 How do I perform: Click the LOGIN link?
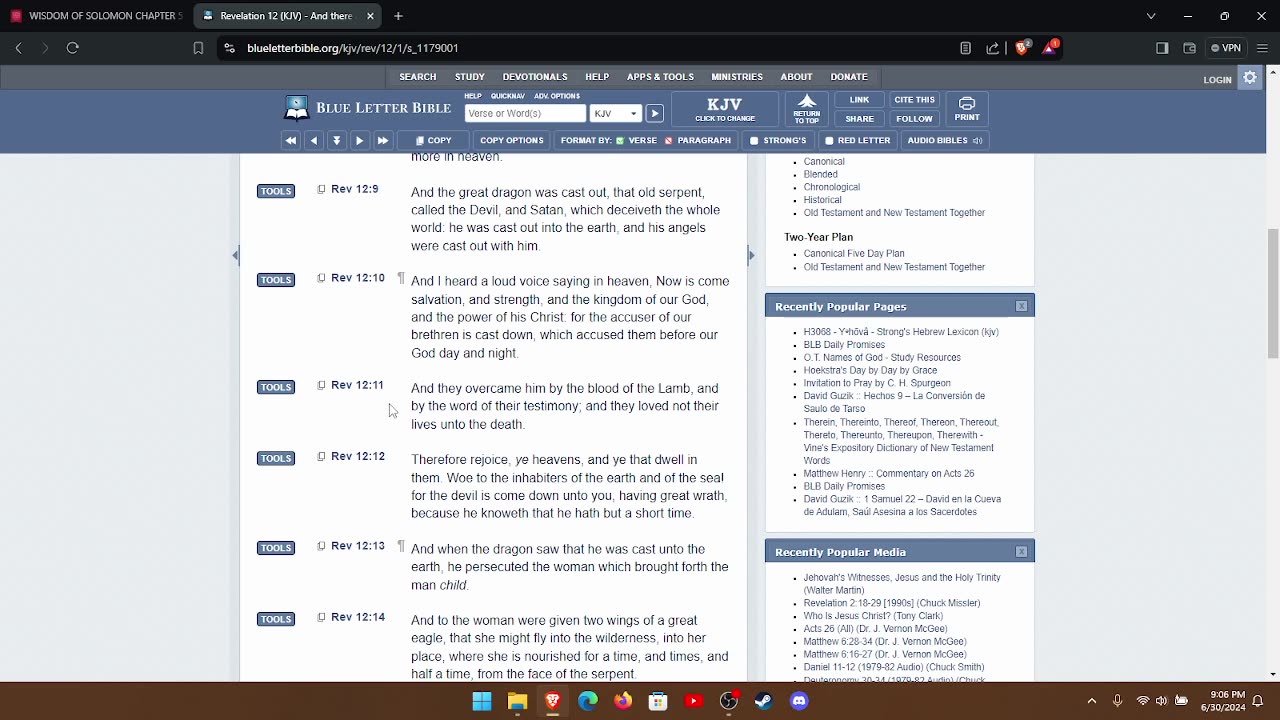[1217, 80]
